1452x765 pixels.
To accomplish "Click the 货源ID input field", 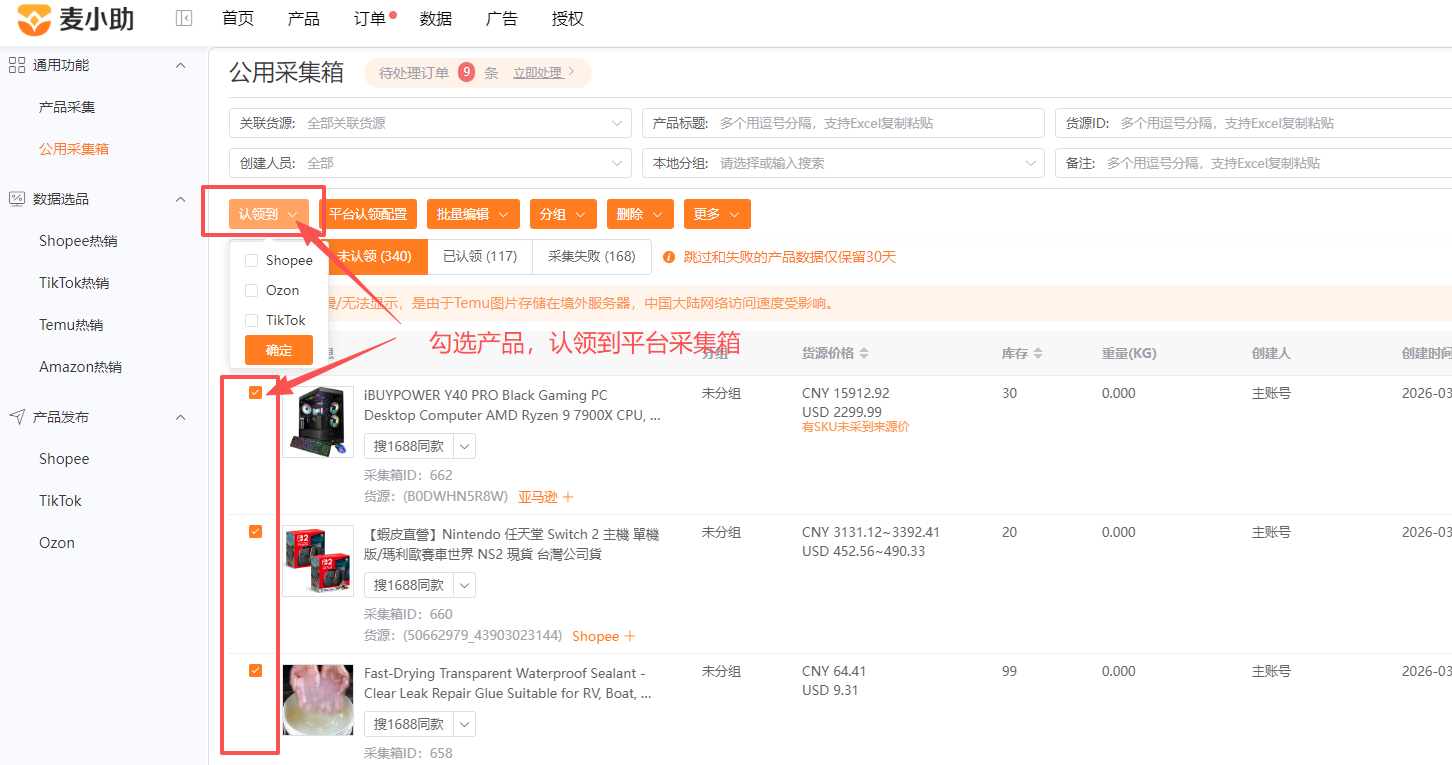I will 1254,123.
